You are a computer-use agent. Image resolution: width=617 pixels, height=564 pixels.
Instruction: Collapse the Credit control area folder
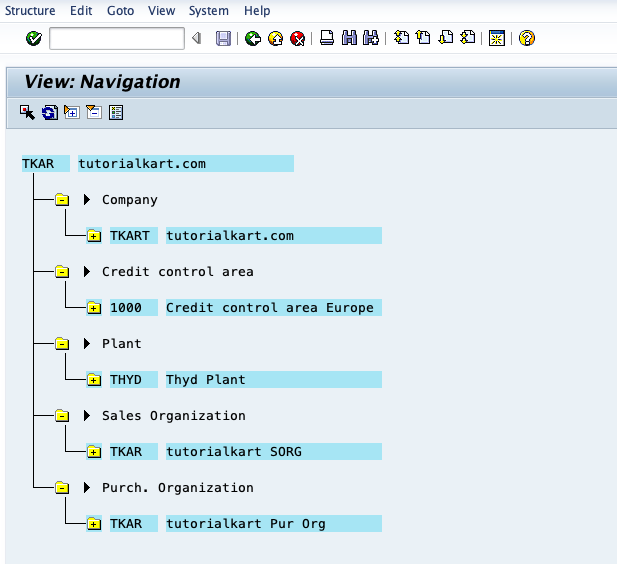62,272
